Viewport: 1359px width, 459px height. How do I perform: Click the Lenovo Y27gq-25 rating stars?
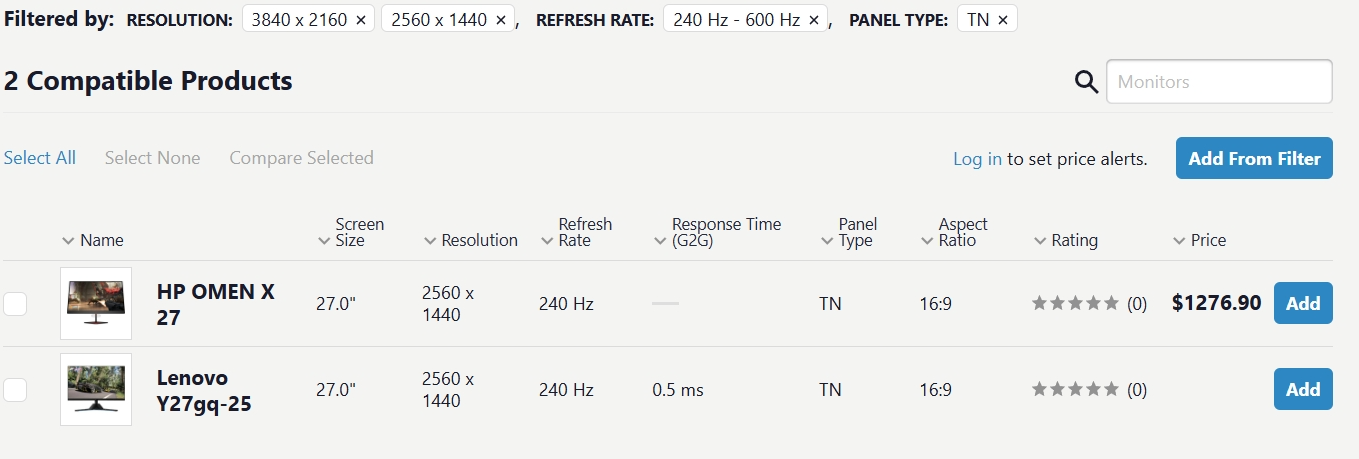(1075, 389)
